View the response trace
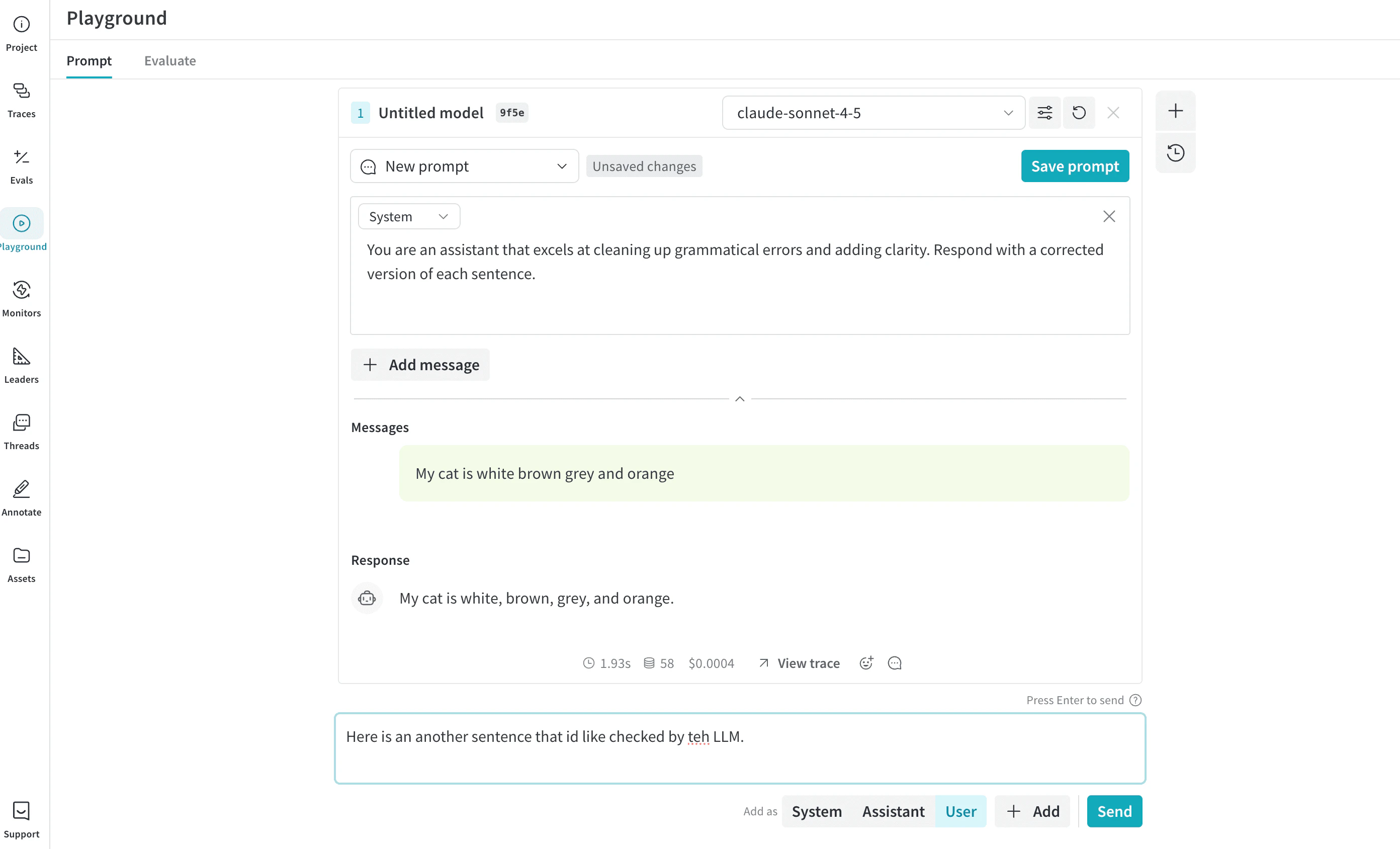Image resolution: width=1400 pixels, height=849 pixels. point(798,662)
